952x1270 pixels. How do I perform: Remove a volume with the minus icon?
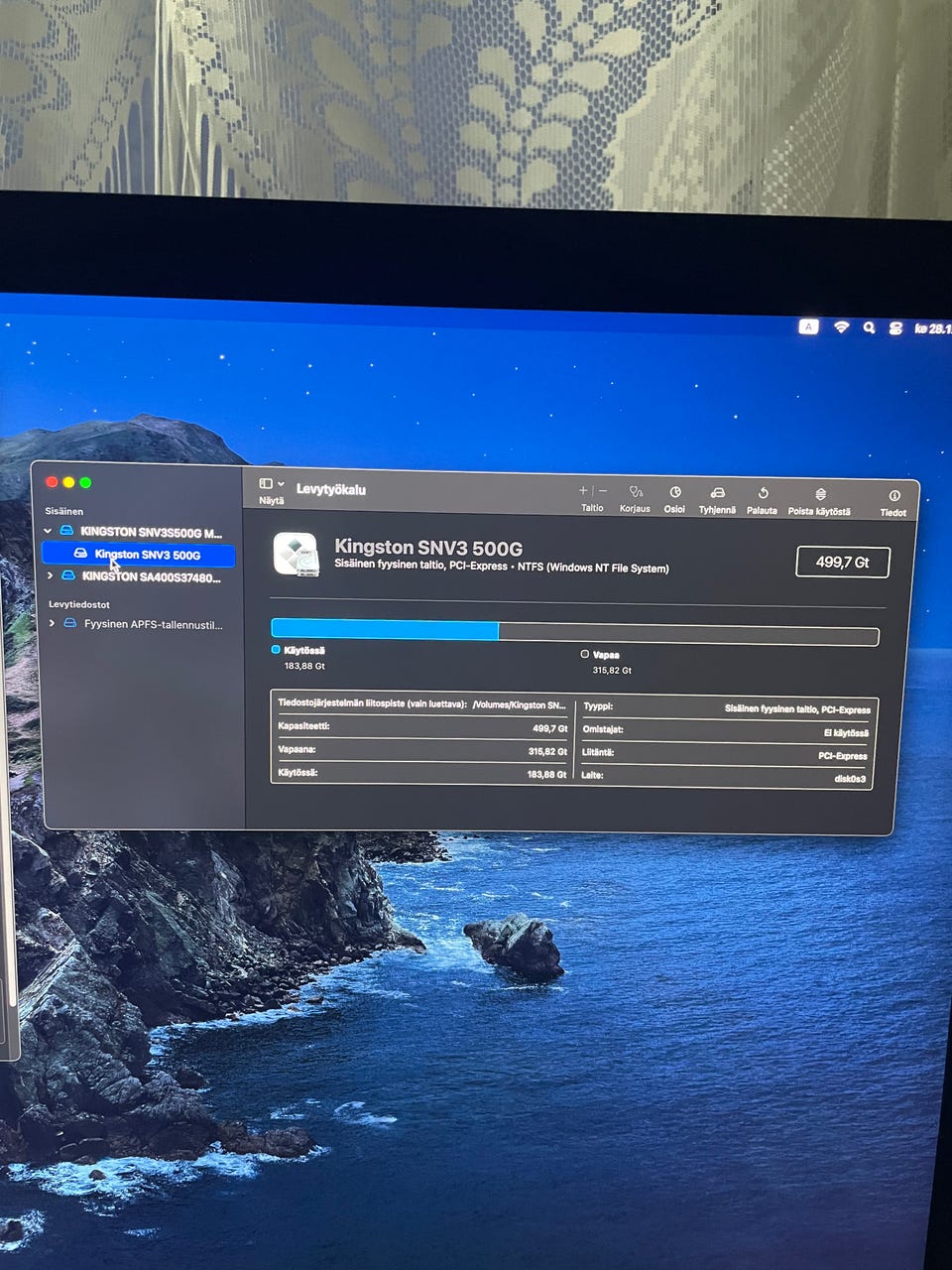(603, 491)
